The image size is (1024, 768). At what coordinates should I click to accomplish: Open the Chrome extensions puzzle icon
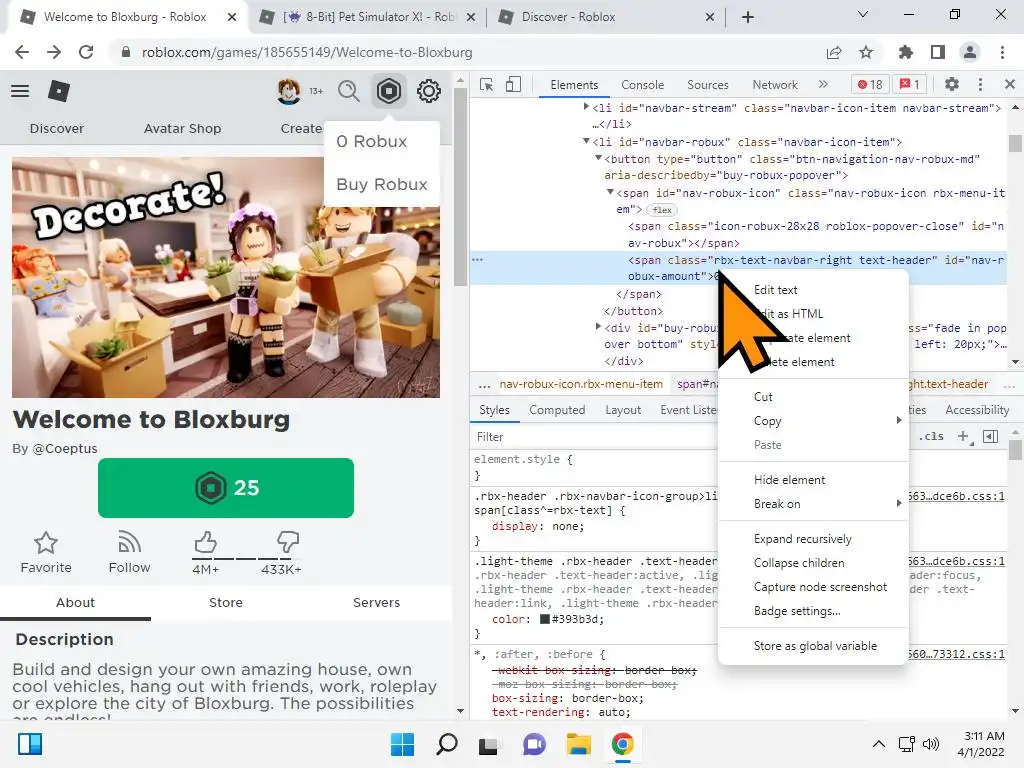point(906,52)
